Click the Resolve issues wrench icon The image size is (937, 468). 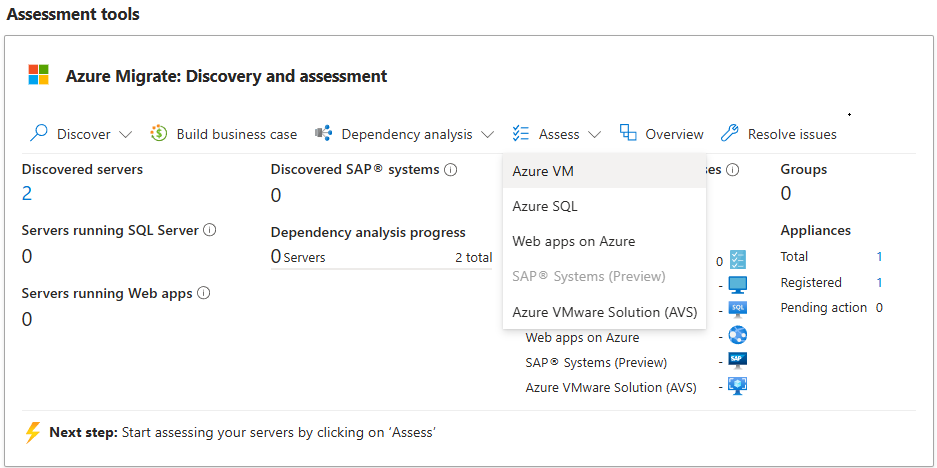(730, 133)
